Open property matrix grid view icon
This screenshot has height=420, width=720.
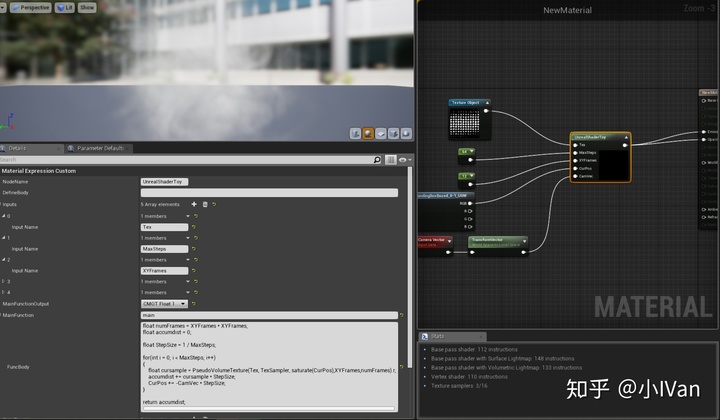(x=390, y=160)
